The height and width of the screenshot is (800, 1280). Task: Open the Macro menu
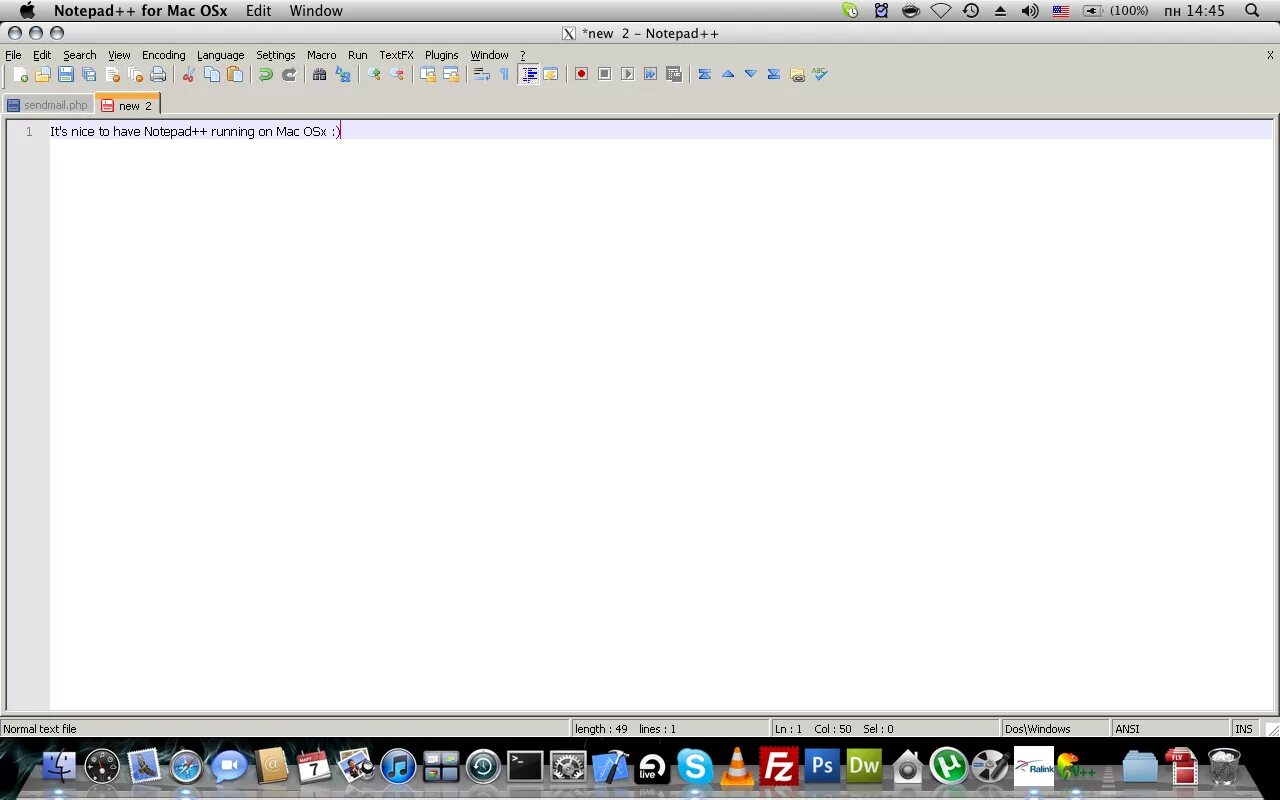[321, 55]
